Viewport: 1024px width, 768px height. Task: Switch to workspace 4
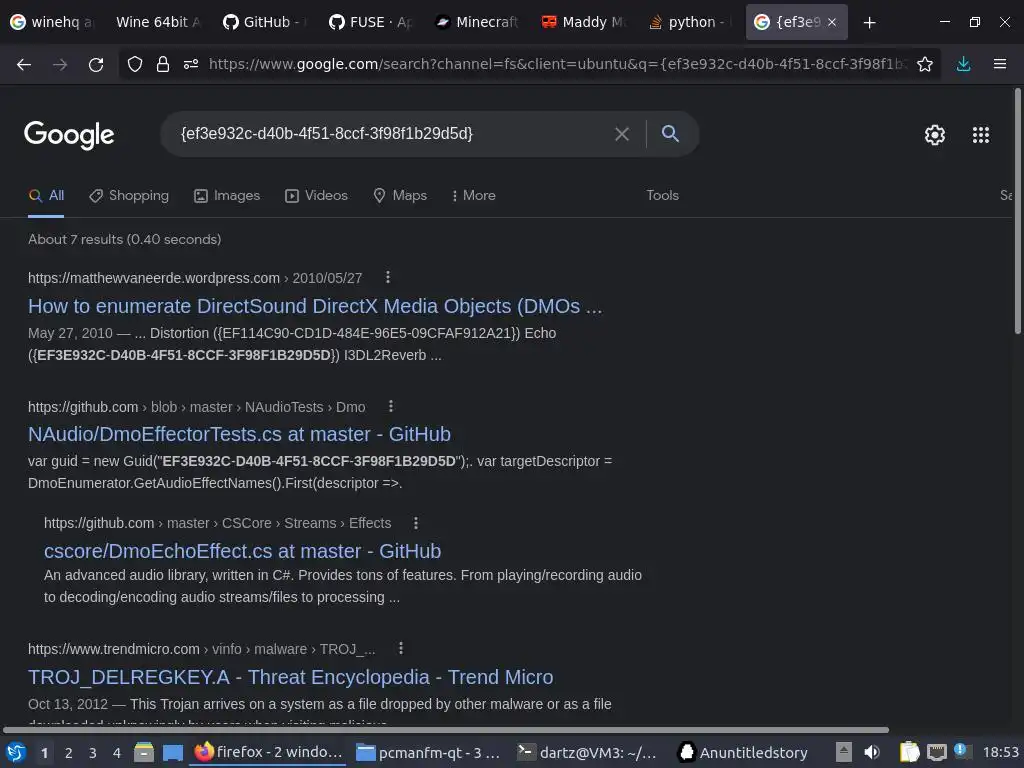coord(116,753)
